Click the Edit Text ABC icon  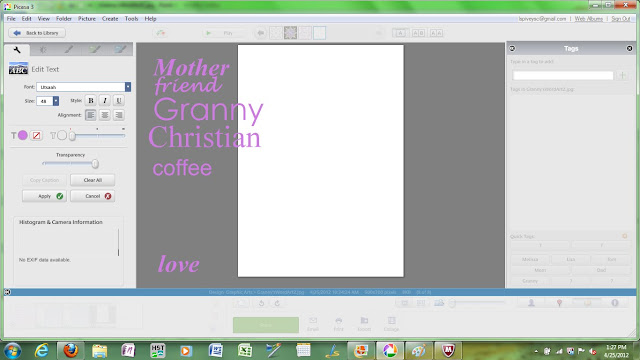coord(18,69)
